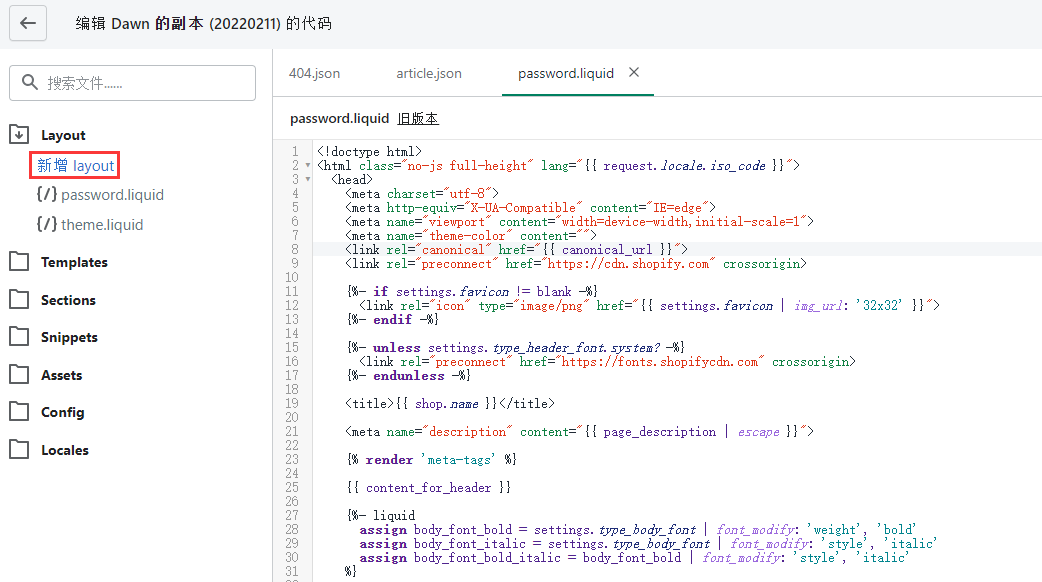The width and height of the screenshot is (1042, 582).
Task: Close the password.liquid tab
Action: pos(633,72)
